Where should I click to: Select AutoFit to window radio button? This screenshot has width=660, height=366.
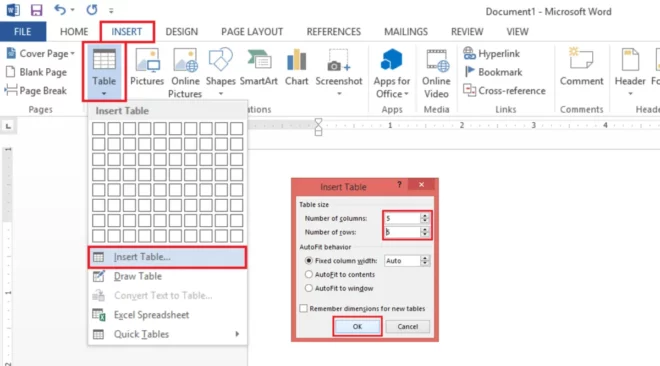tap(309, 288)
